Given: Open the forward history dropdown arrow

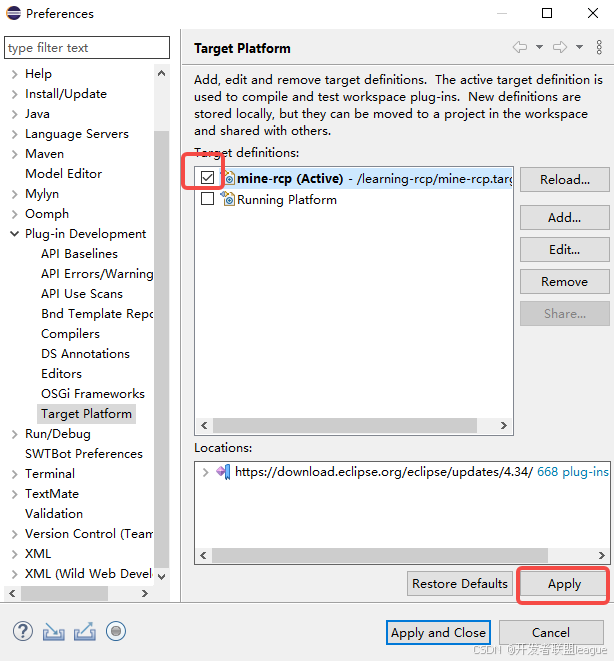Looking at the screenshot, I should 579,47.
